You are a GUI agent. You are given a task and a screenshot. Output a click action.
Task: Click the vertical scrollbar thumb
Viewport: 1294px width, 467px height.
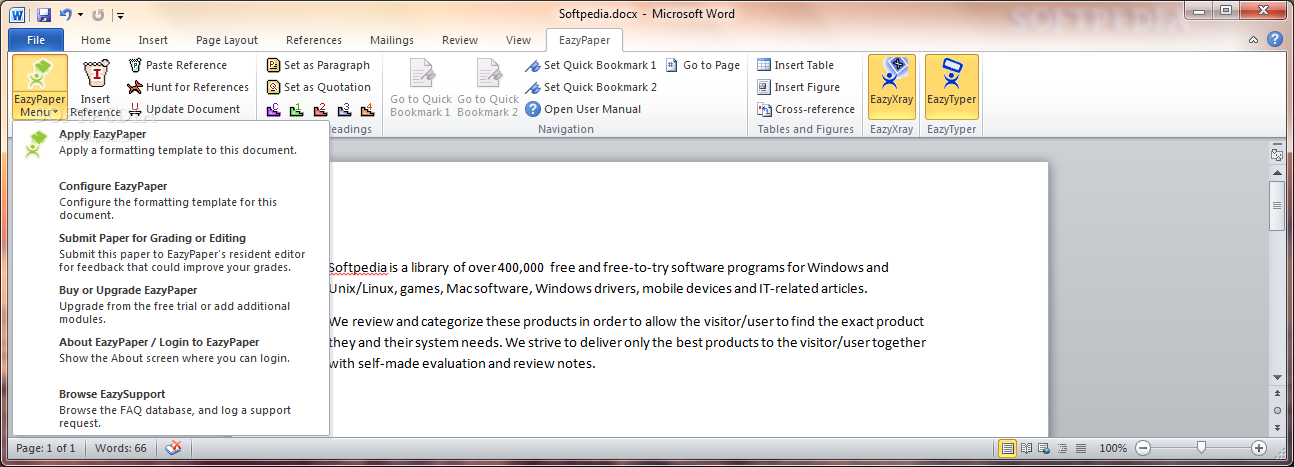tap(1277, 205)
